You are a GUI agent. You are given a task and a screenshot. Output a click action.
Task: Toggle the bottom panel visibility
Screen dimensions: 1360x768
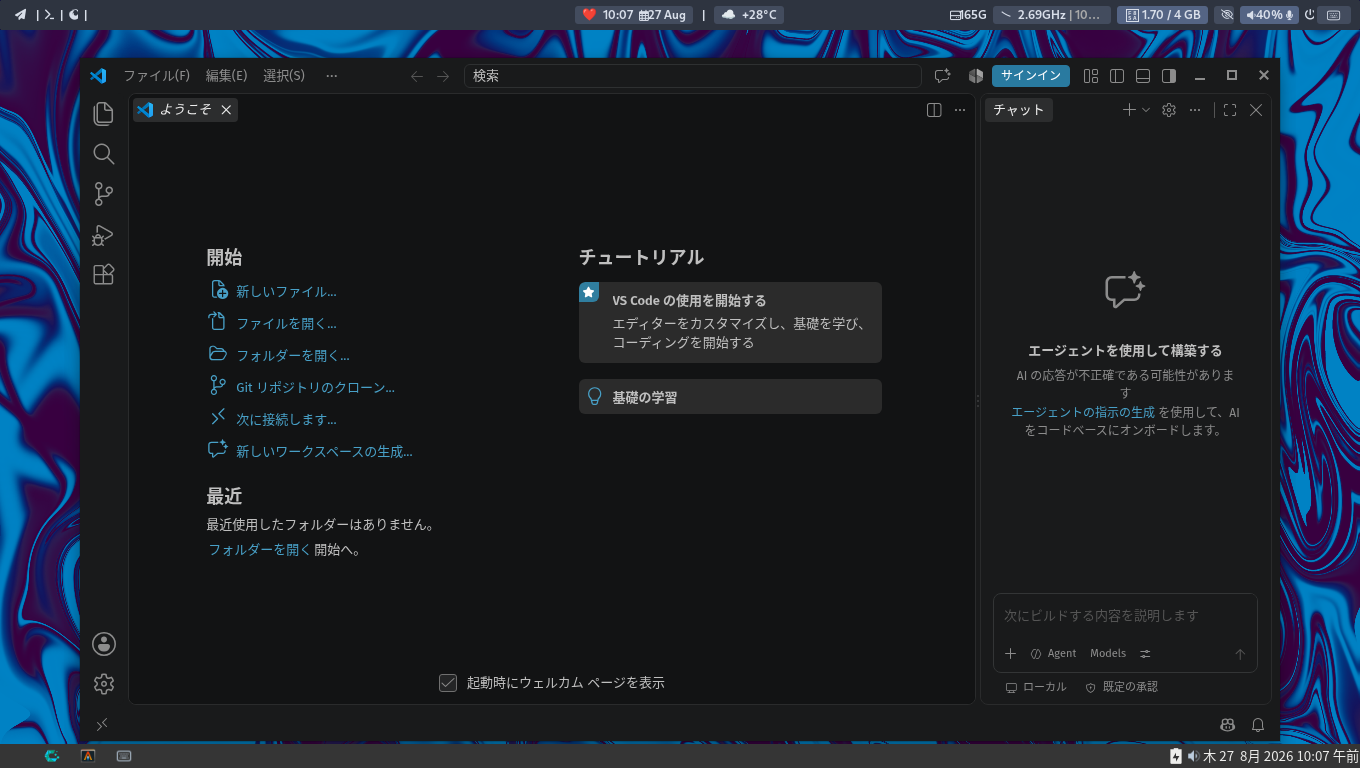tap(1143, 76)
